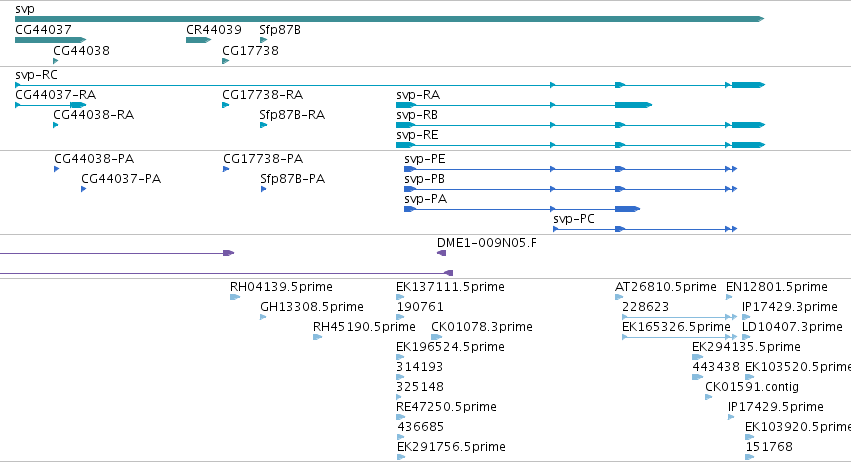Click the svp-PC protein label

(x=574, y=219)
